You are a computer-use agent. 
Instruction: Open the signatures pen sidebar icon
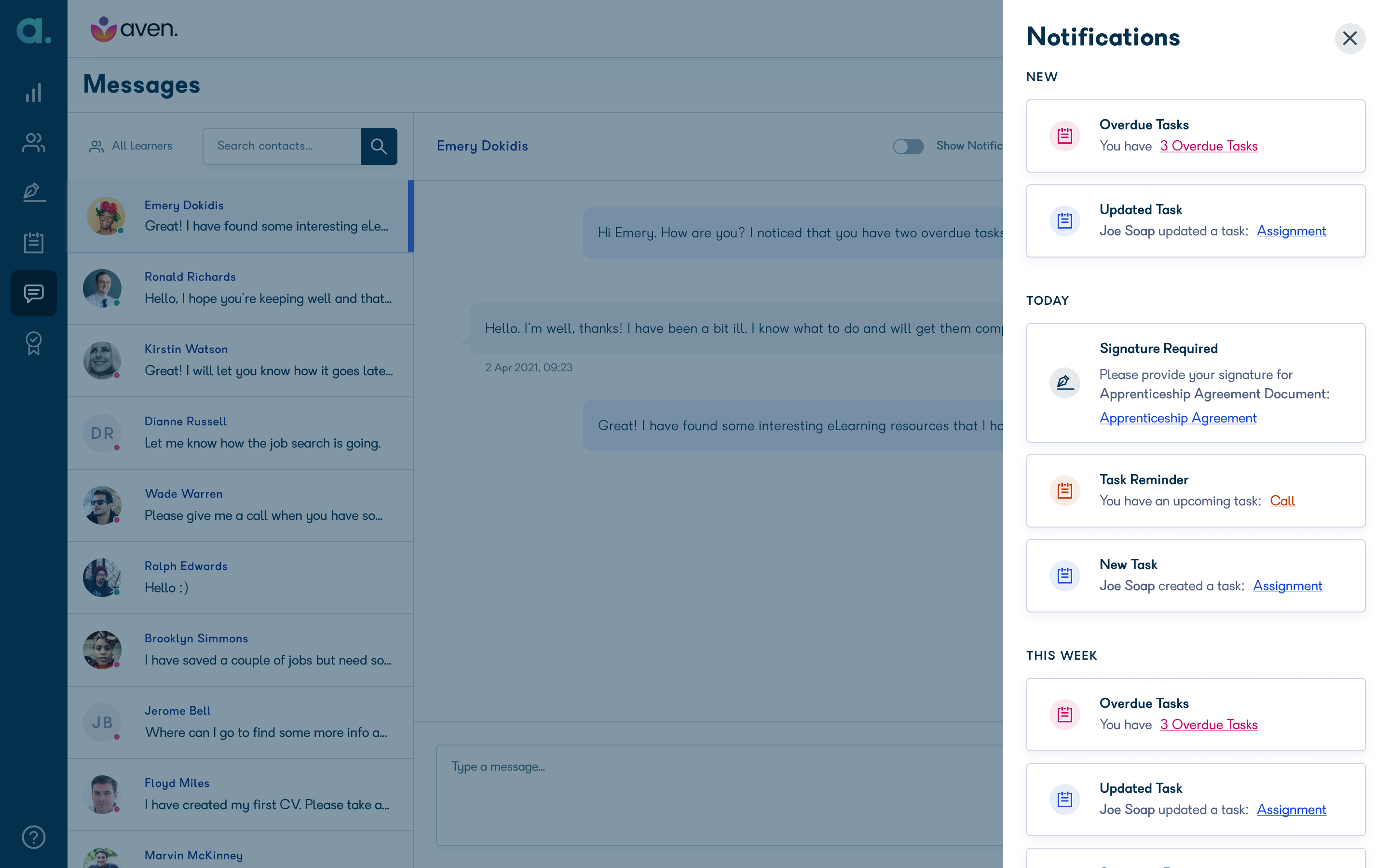(34, 192)
